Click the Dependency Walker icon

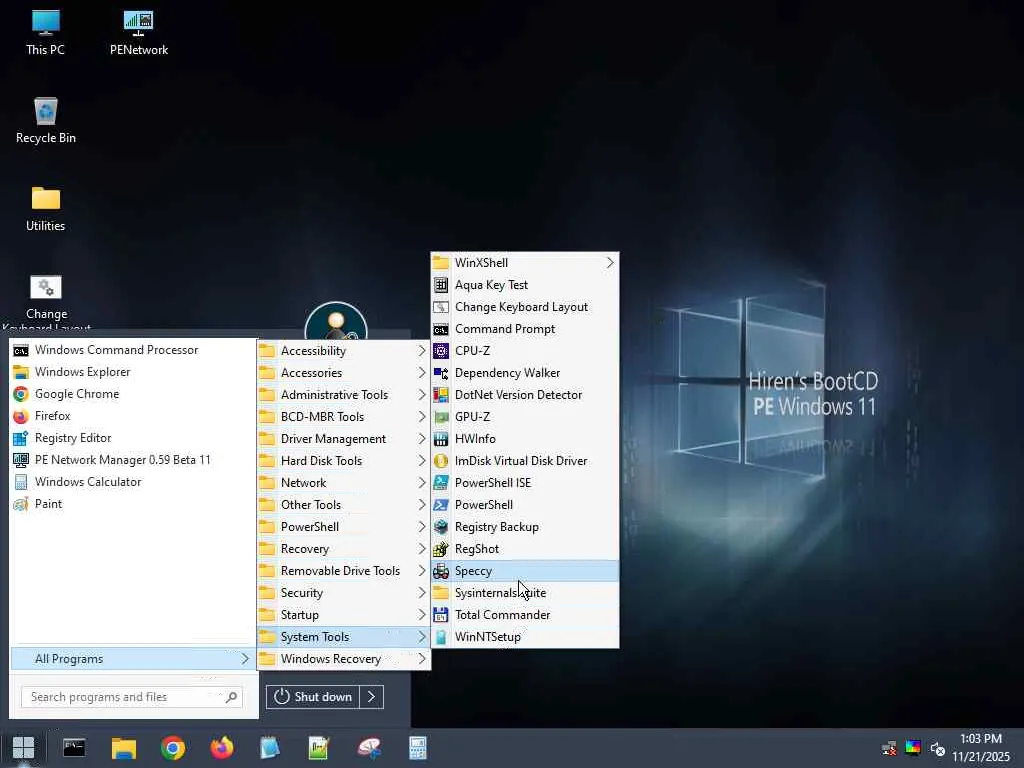[441, 373]
